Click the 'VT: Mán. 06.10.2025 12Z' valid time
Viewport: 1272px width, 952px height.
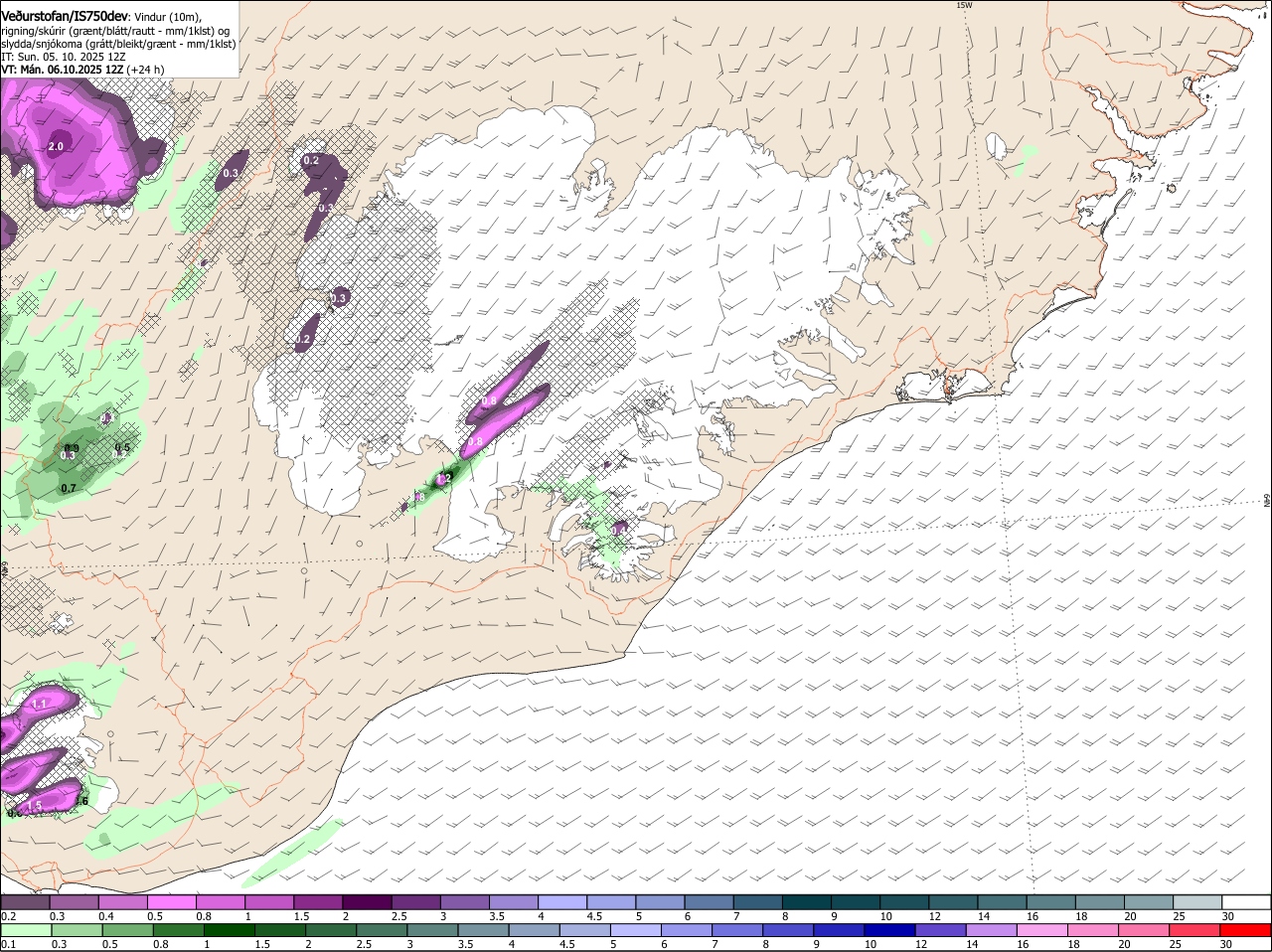(x=63, y=70)
